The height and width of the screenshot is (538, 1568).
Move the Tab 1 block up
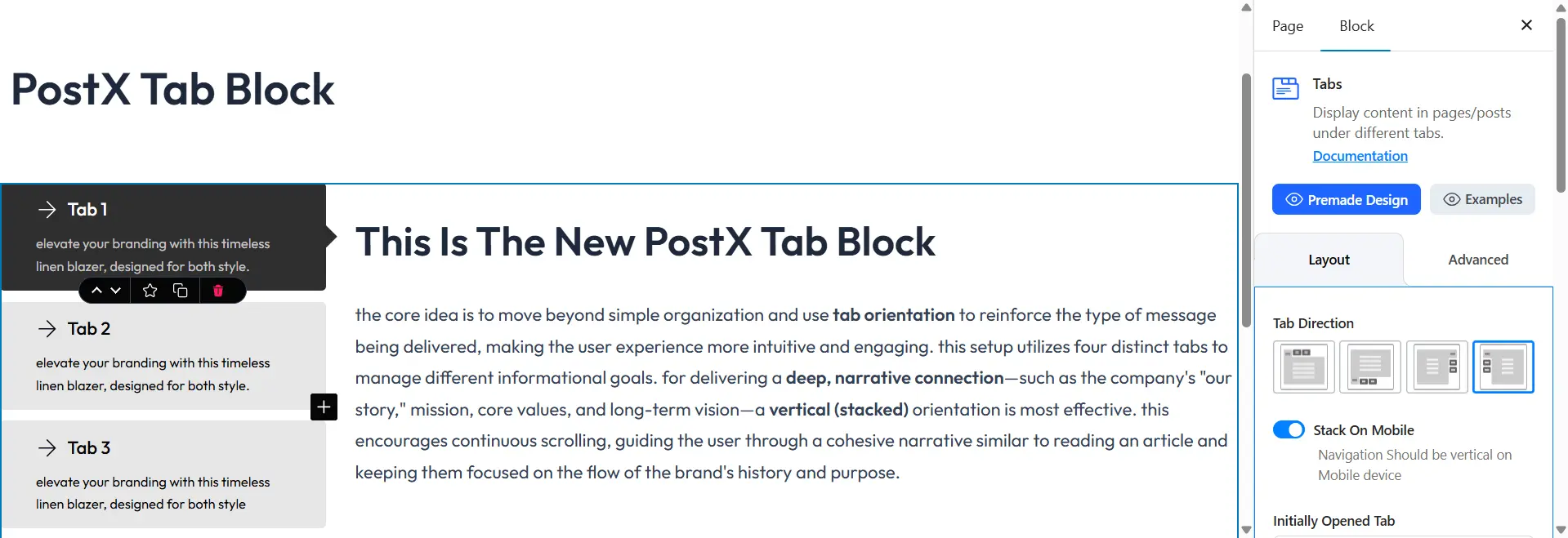point(96,290)
